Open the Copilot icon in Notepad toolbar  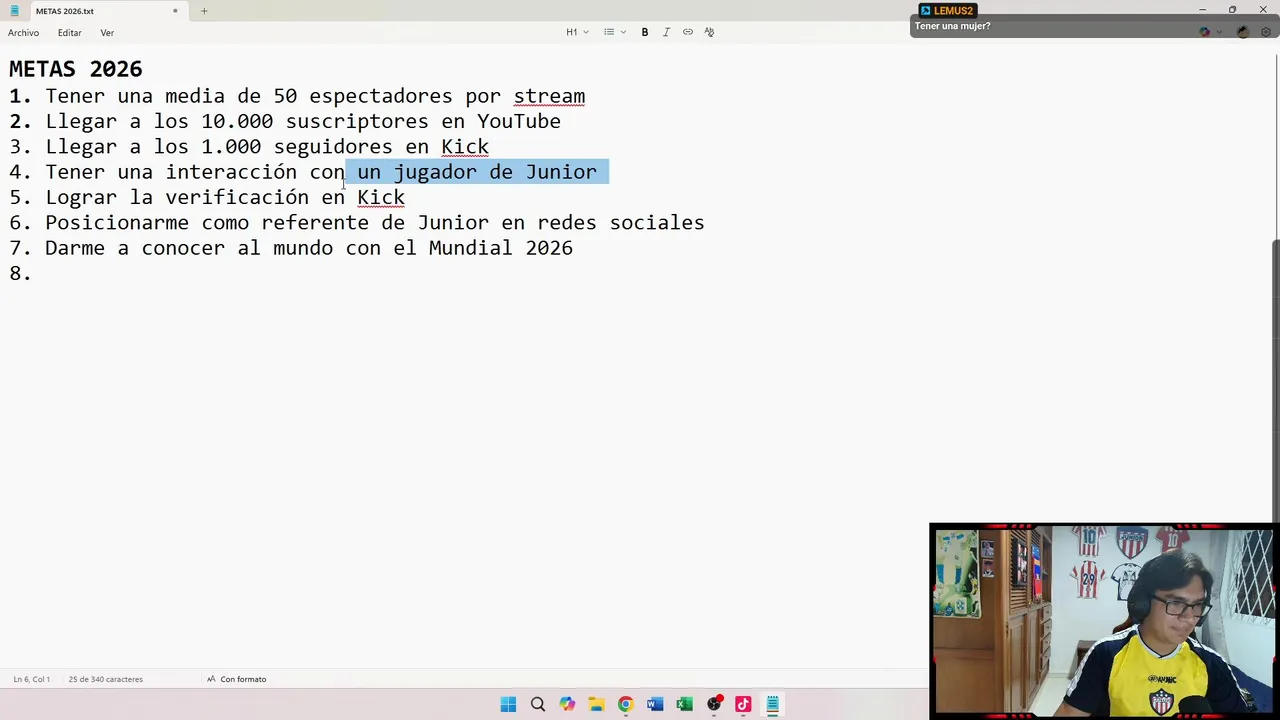click(x=1204, y=32)
